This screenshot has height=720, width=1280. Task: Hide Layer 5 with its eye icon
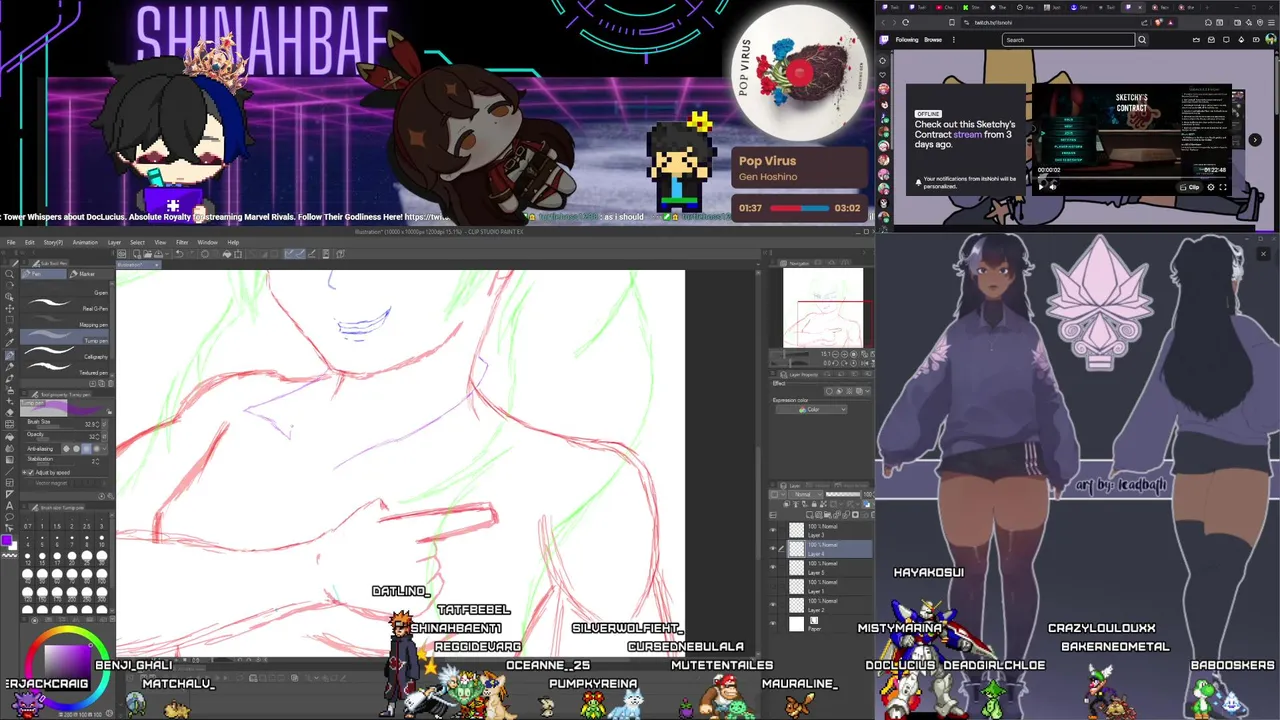tap(773, 567)
